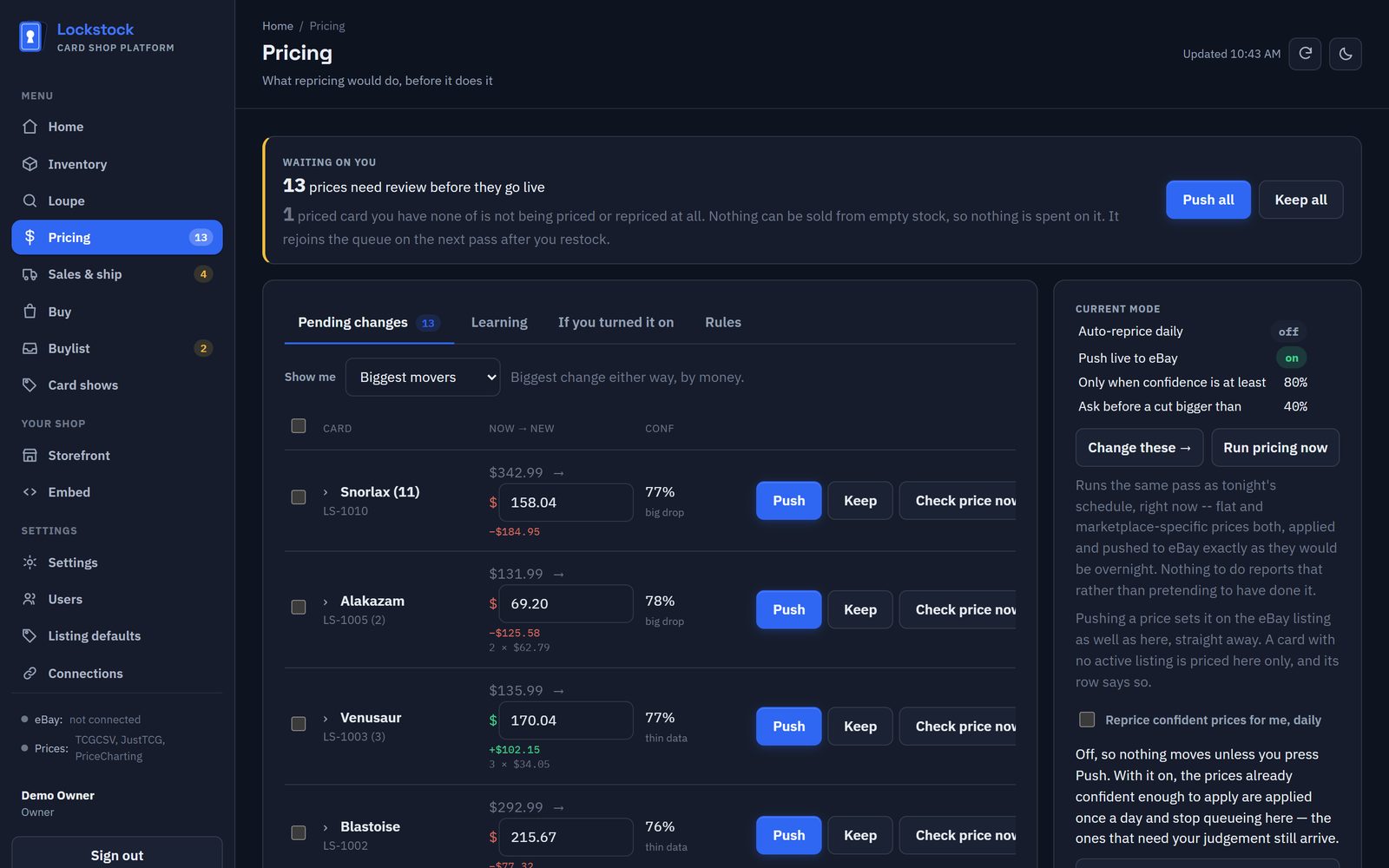Tick the select-all checkbox in the table header
The width and height of the screenshot is (1389, 868).
[299, 426]
